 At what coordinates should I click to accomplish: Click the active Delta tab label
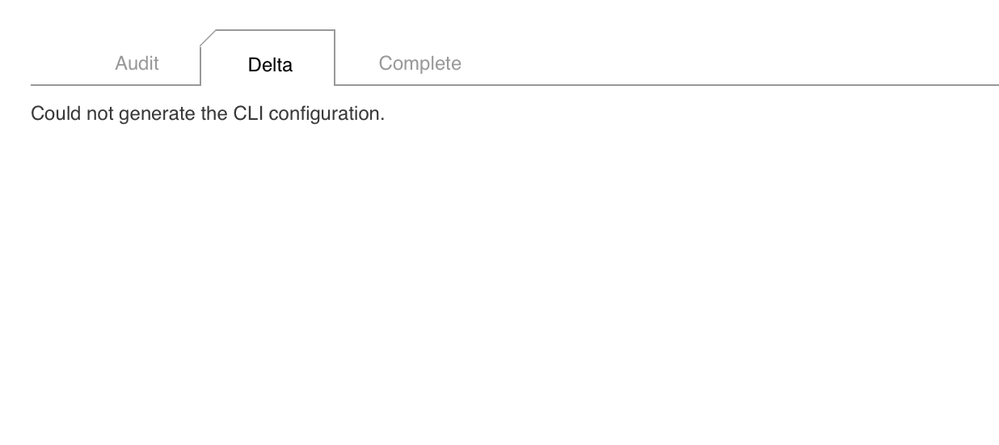(270, 66)
